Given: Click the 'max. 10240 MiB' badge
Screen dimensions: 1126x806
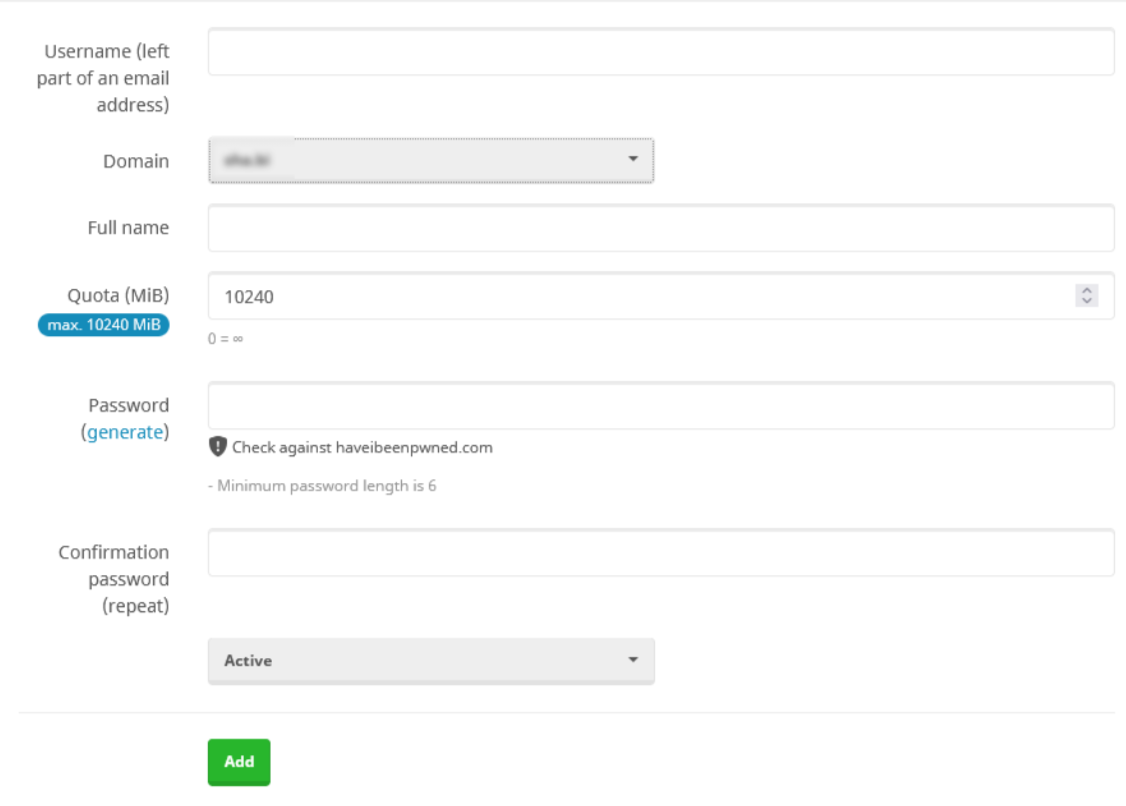Looking at the screenshot, I should point(104,325).
